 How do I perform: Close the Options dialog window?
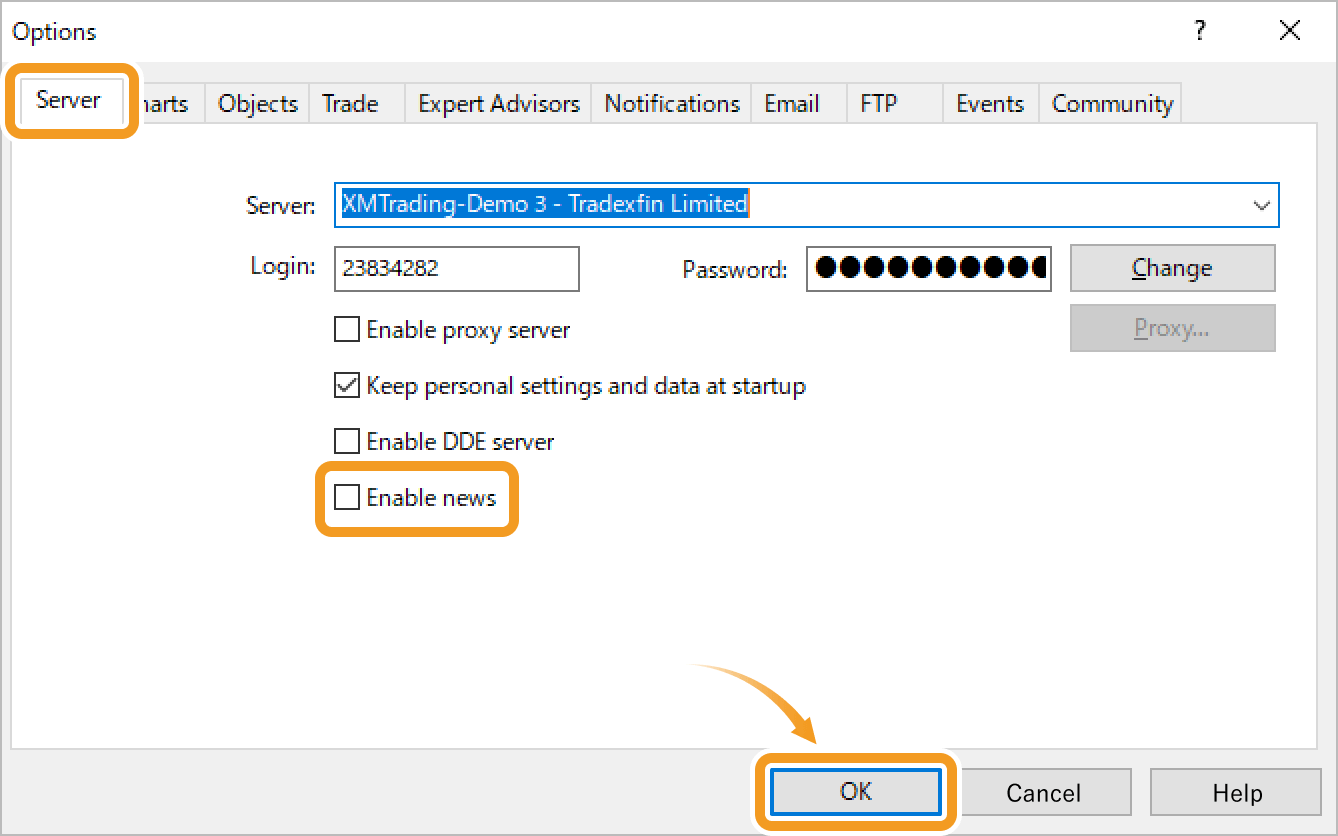(1290, 31)
